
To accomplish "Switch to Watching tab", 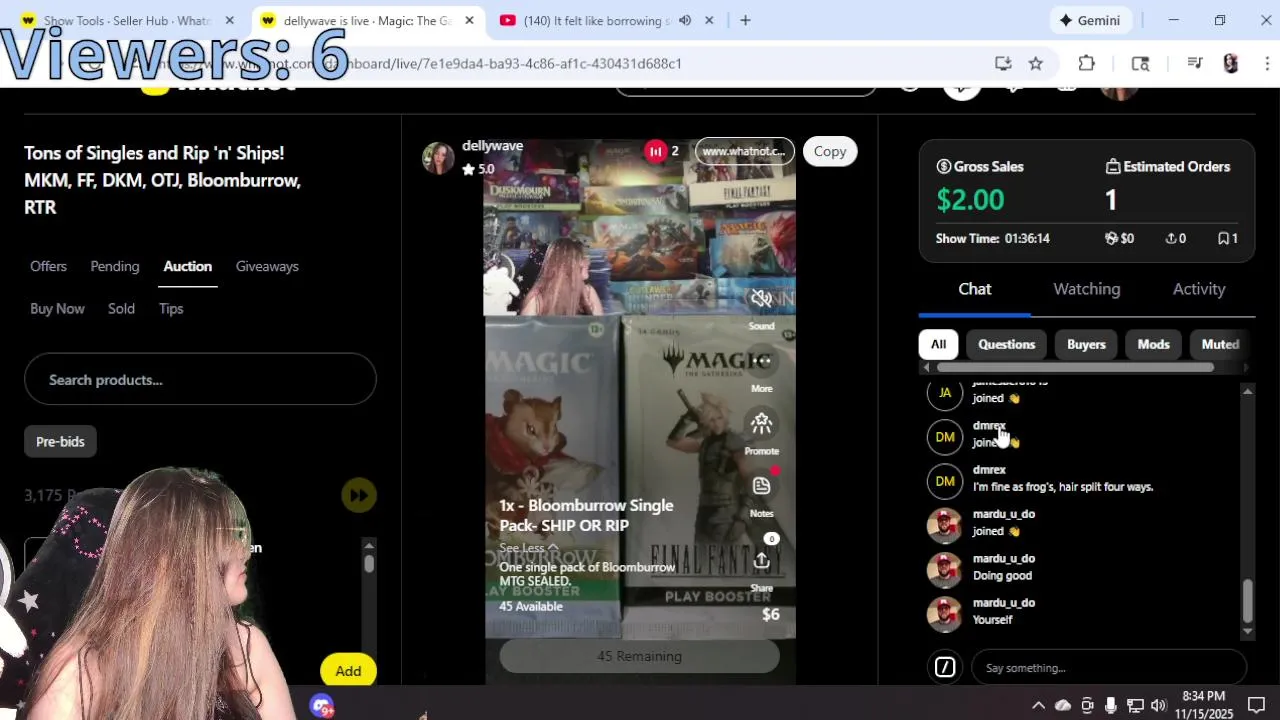I will point(1087,289).
